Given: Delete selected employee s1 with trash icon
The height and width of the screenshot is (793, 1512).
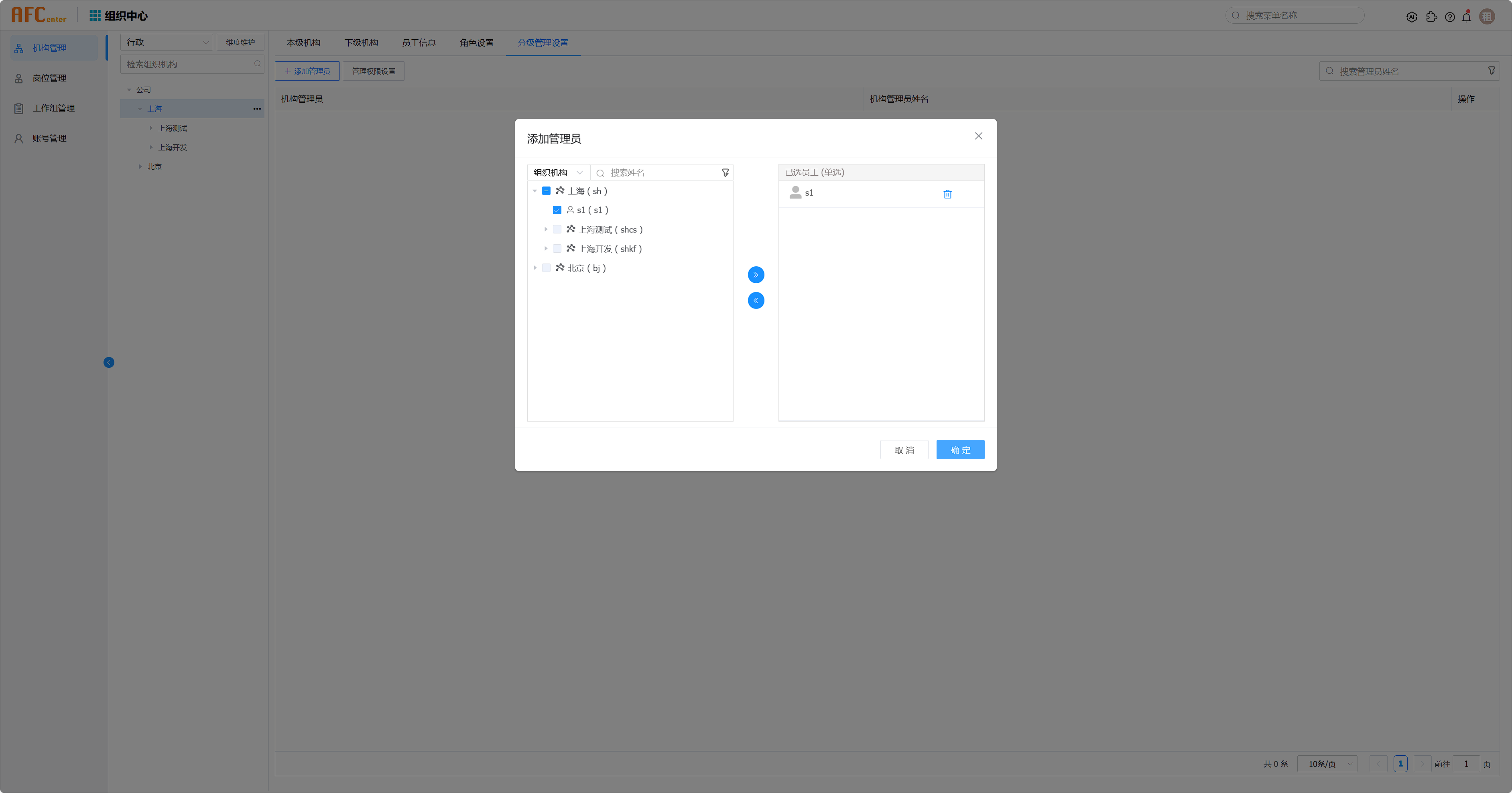Looking at the screenshot, I should pos(947,194).
